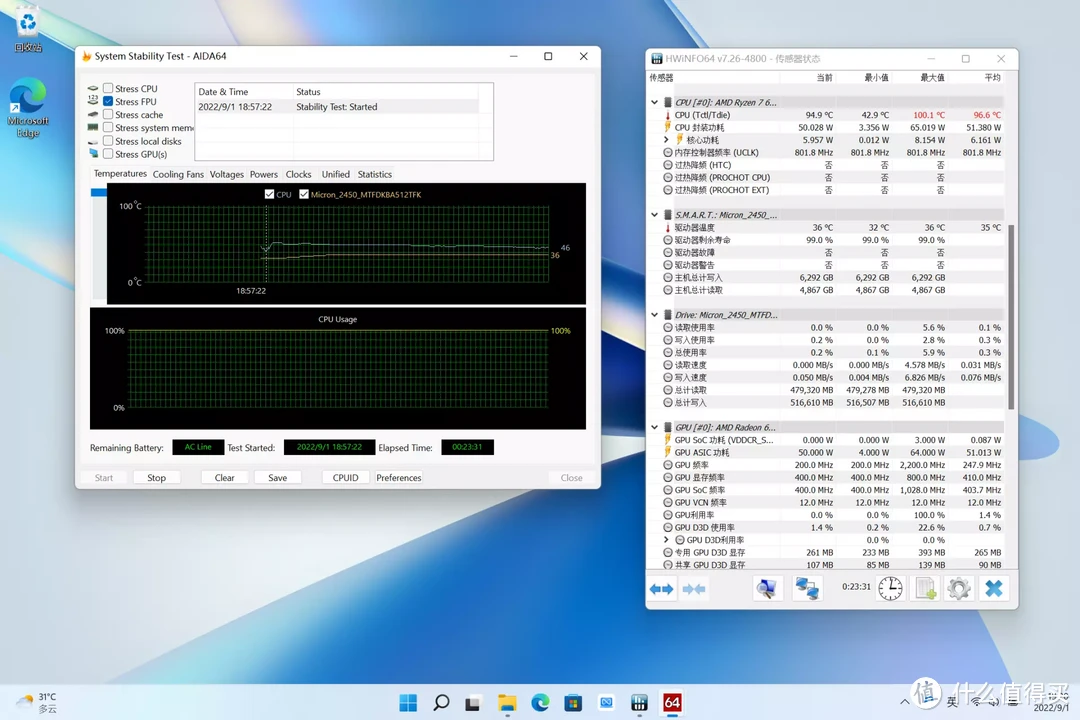Switch to Powers tab
The height and width of the screenshot is (720, 1080).
coord(264,174)
